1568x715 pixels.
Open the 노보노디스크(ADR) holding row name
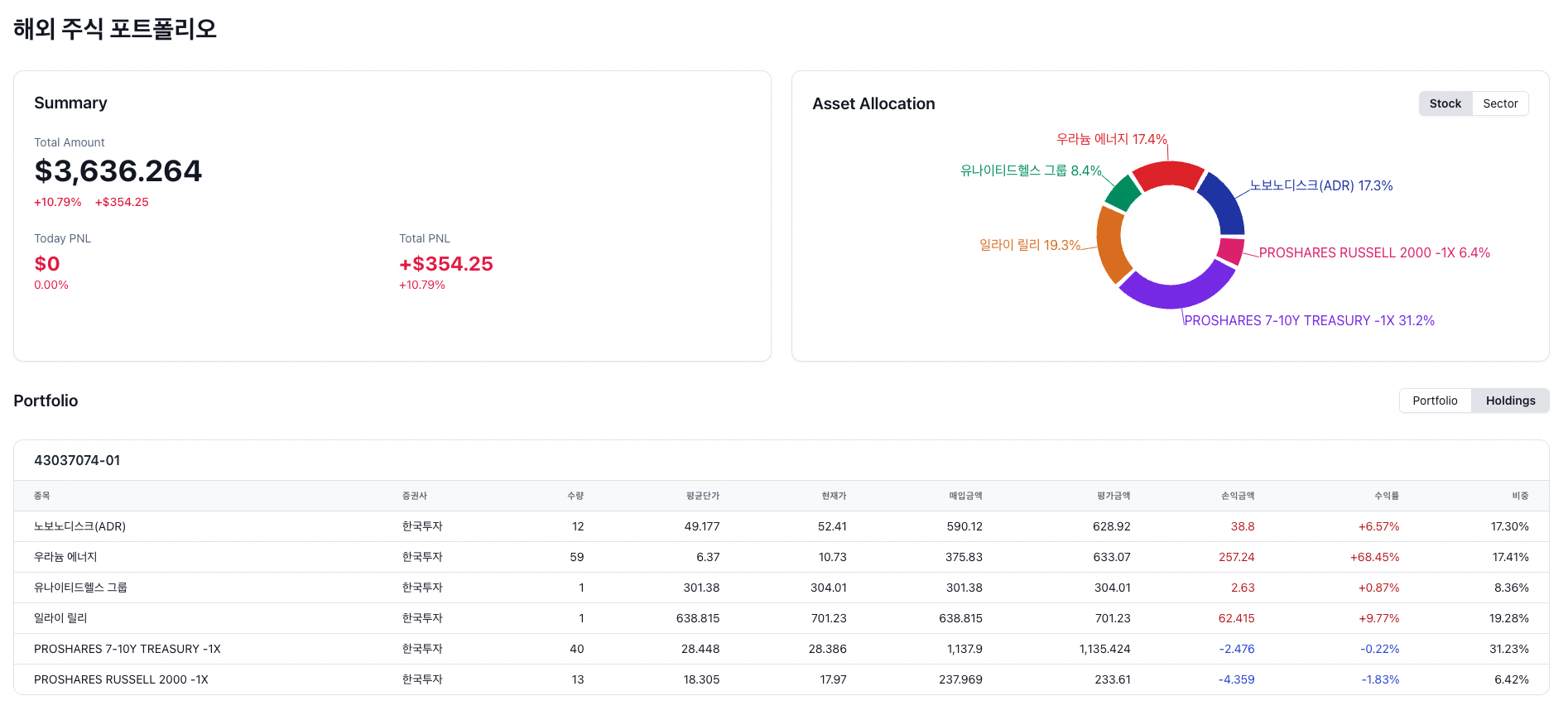79,526
